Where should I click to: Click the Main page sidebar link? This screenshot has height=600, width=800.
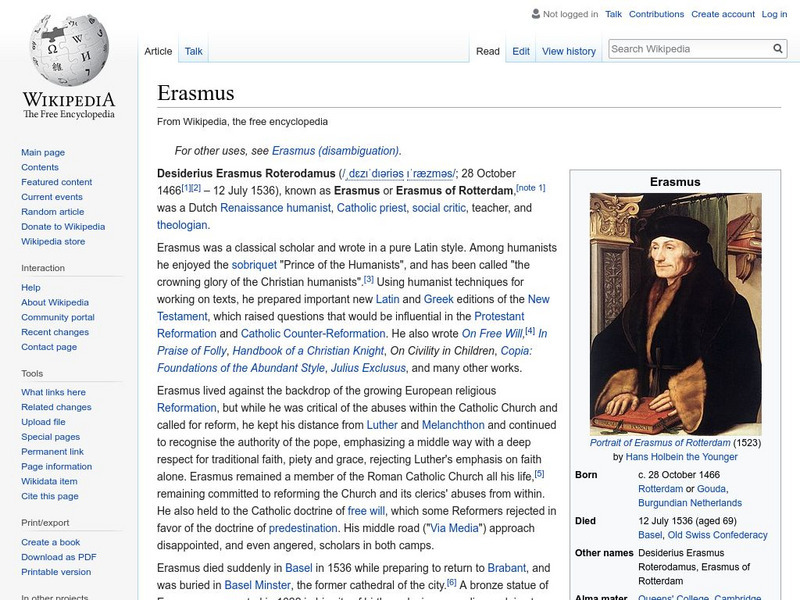tap(43, 152)
